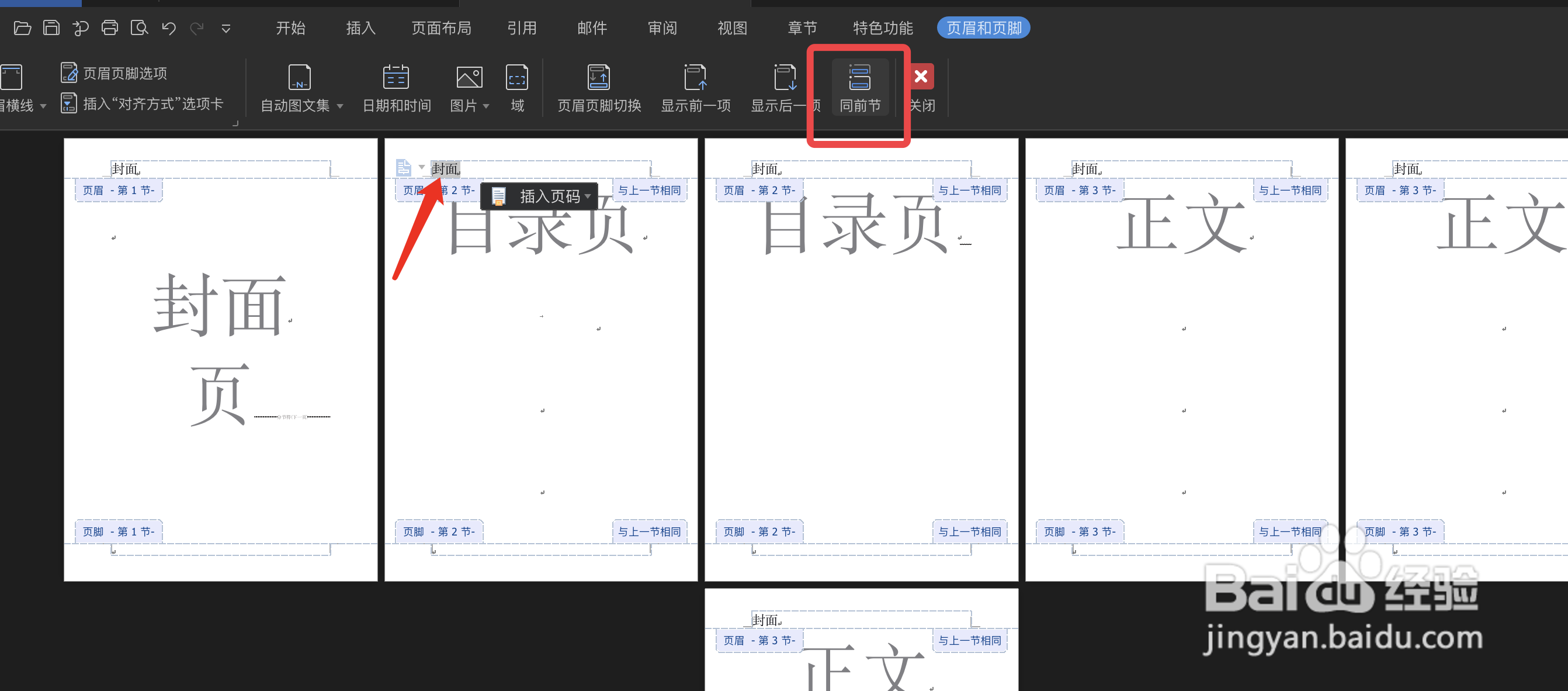Click the Print Preview icon

(139, 28)
